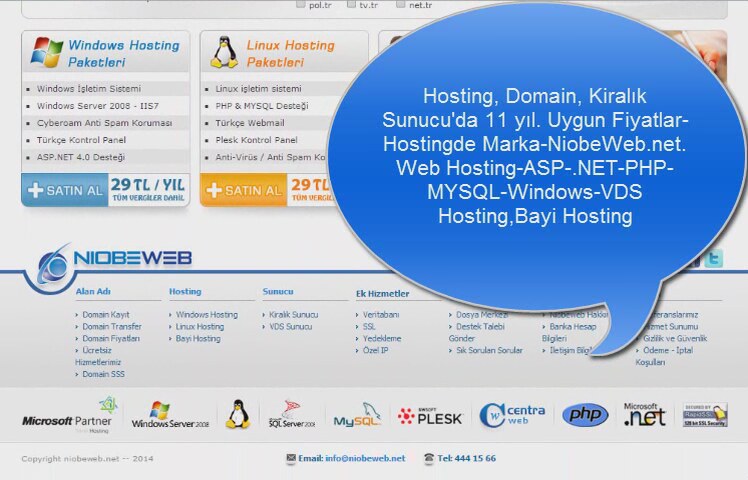Open the Gizlilik ve Güvenlik link
This screenshot has height=480, width=748.
[x=675, y=339]
